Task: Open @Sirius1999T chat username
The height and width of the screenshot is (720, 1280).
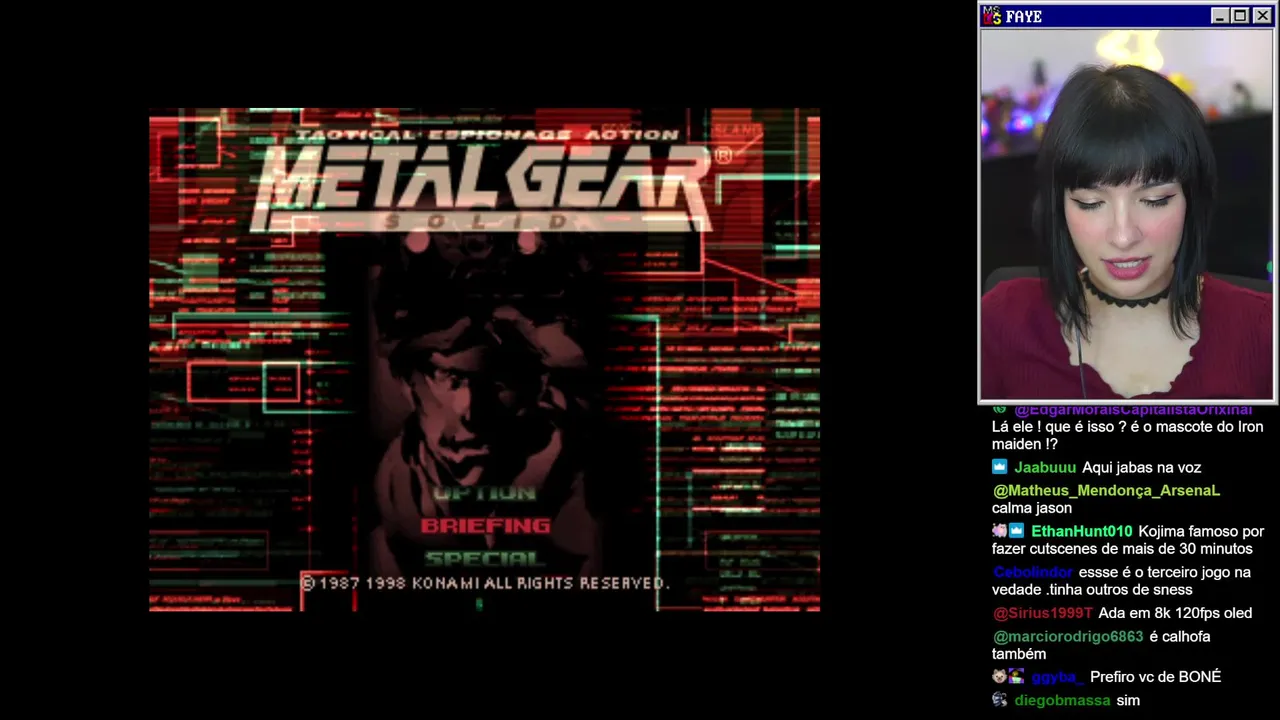Action: coord(1042,613)
